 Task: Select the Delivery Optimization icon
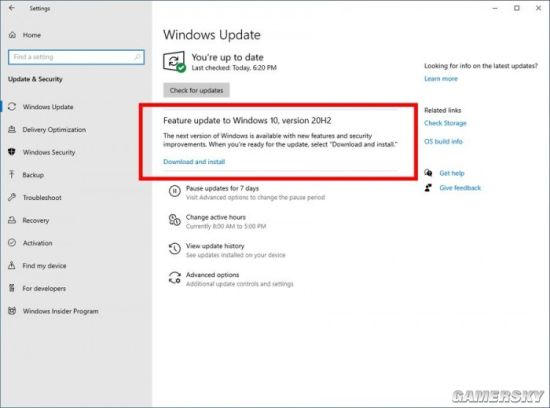click(x=12, y=129)
